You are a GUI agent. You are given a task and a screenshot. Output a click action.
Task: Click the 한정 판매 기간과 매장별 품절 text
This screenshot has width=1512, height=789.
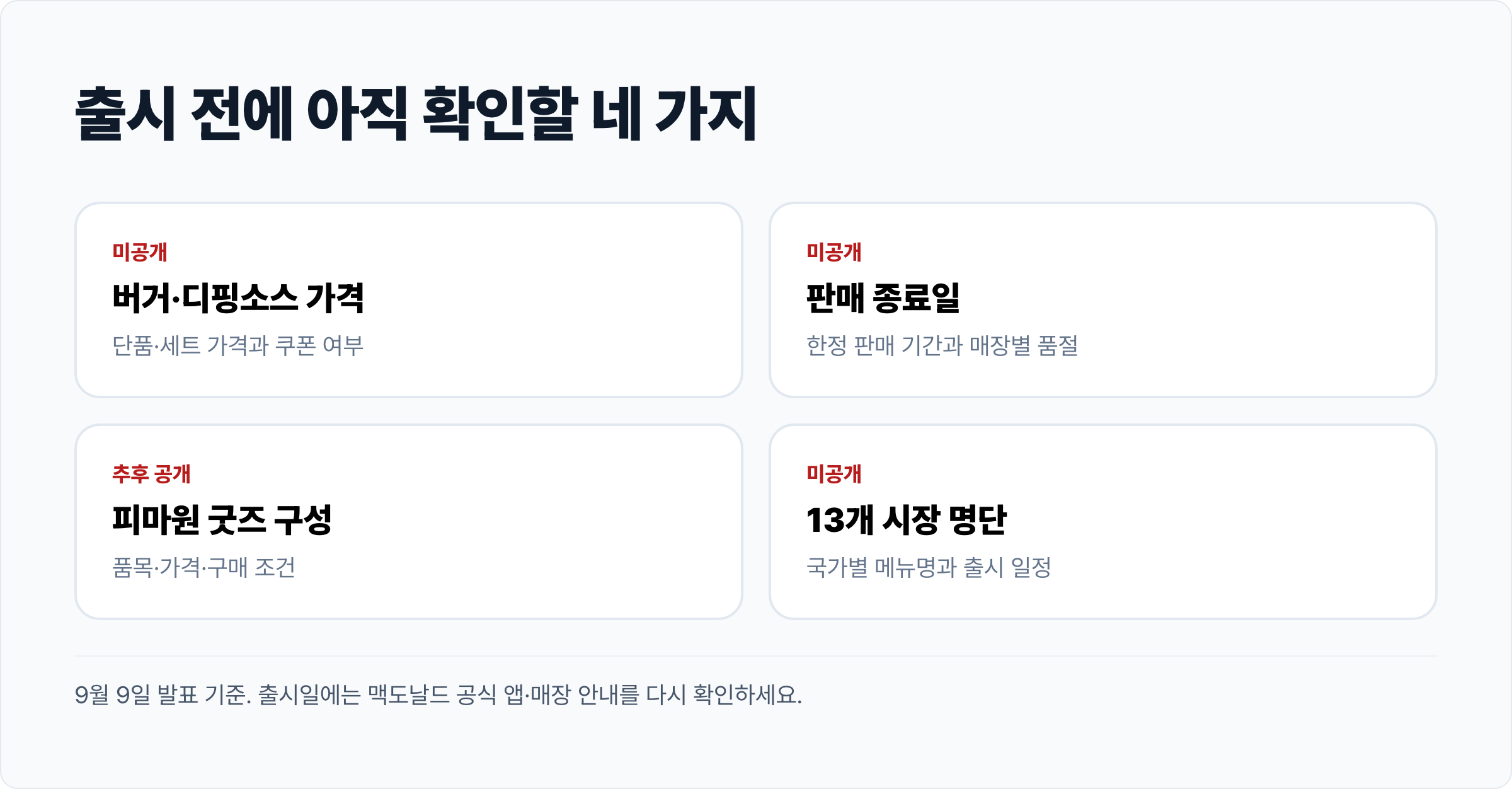942,345
